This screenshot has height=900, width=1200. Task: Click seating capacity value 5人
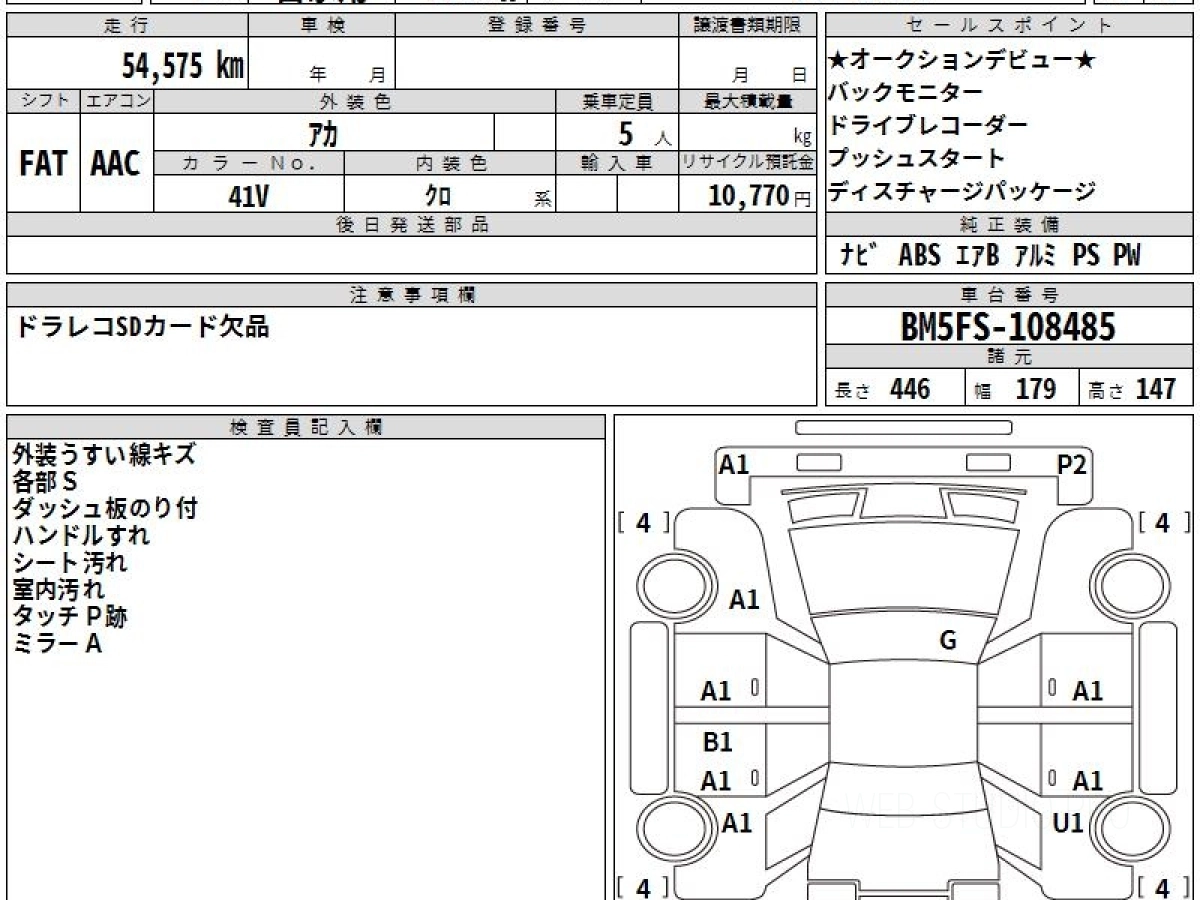[644, 133]
